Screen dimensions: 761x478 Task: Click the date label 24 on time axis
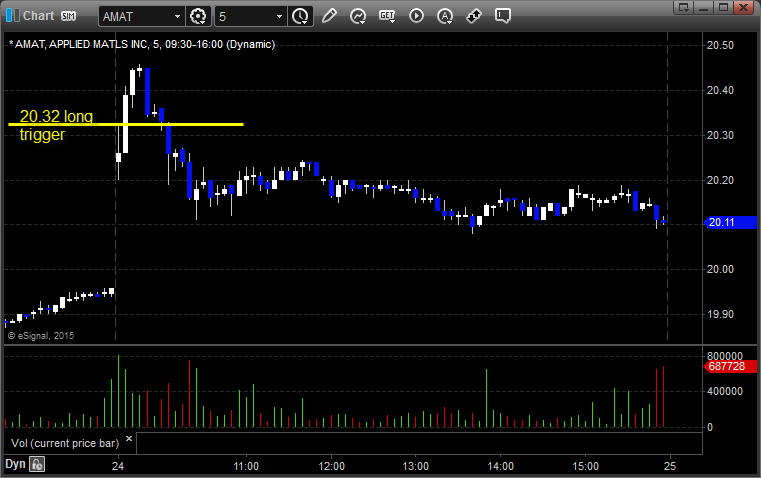(117, 466)
